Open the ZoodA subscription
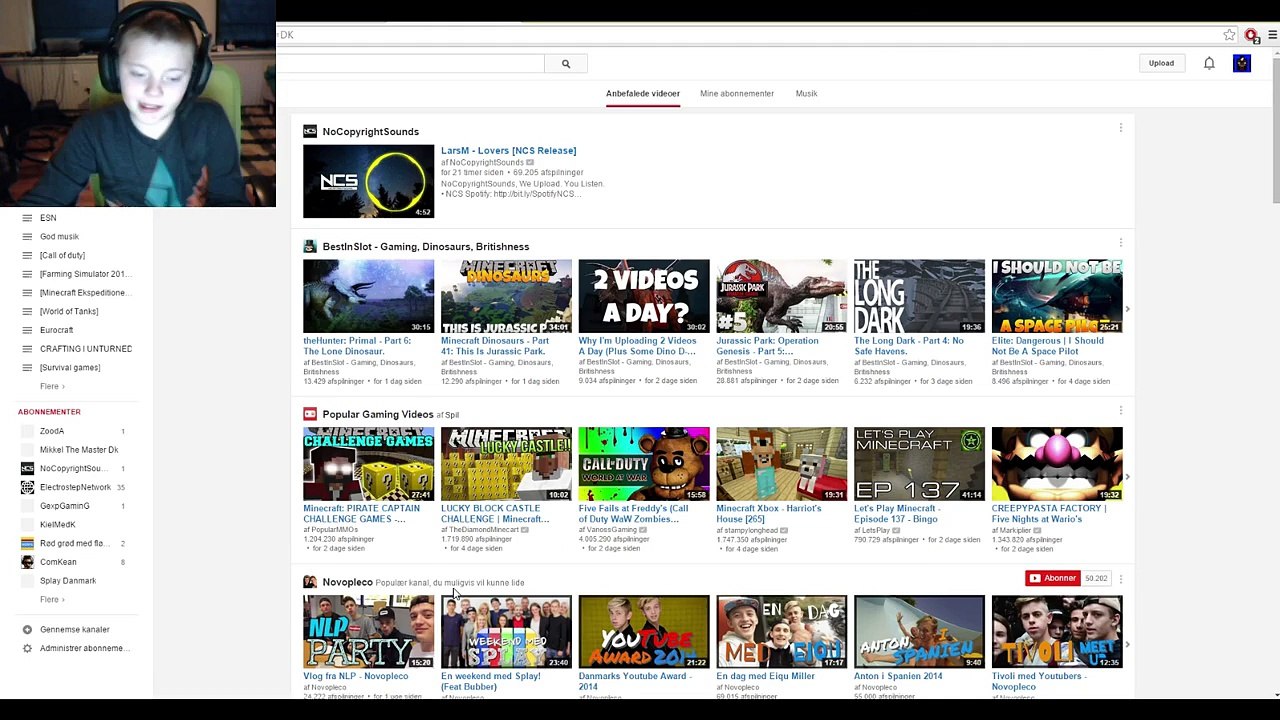The image size is (1280, 720). 52,431
